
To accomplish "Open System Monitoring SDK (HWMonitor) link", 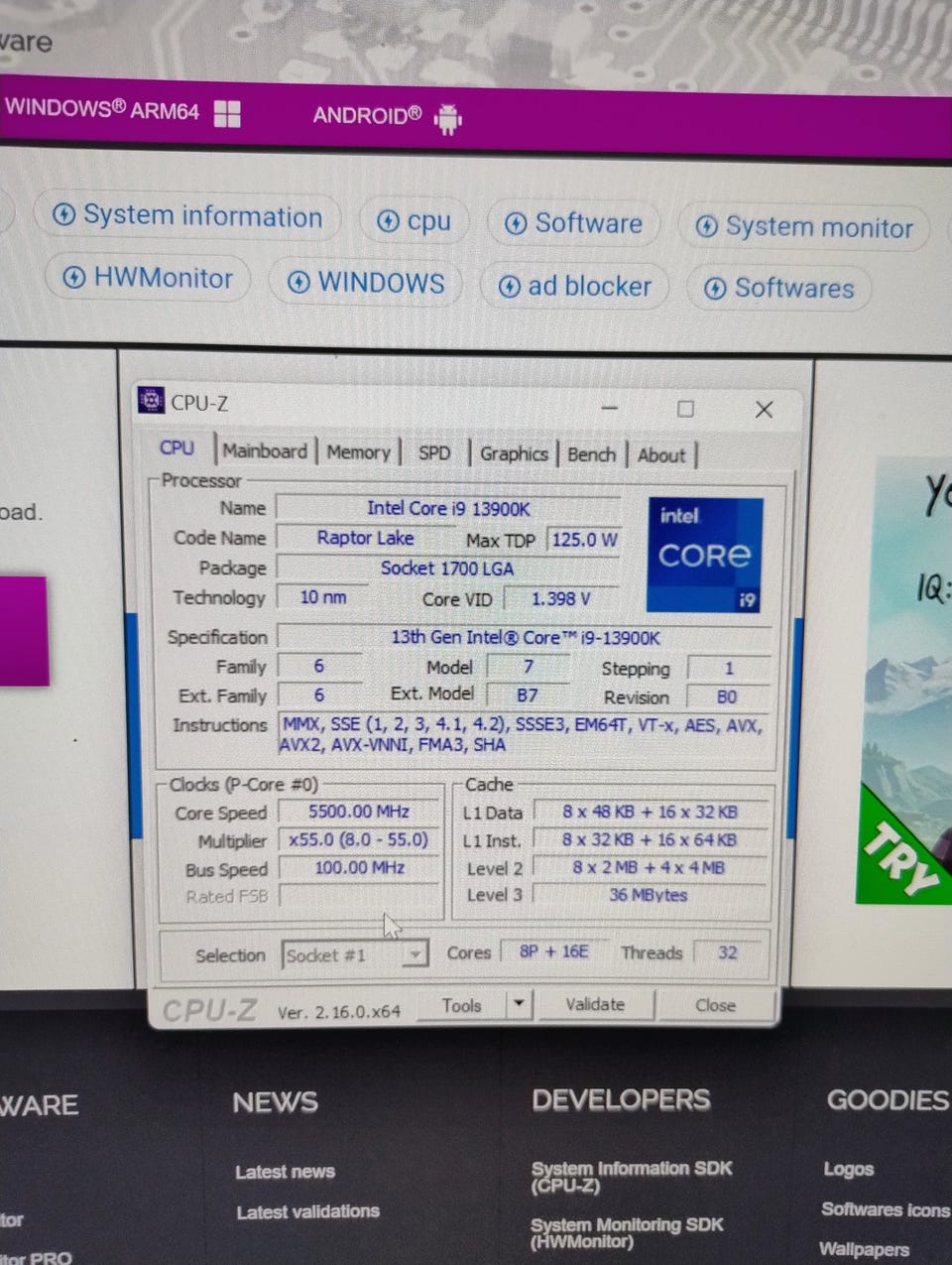I will (627, 1232).
